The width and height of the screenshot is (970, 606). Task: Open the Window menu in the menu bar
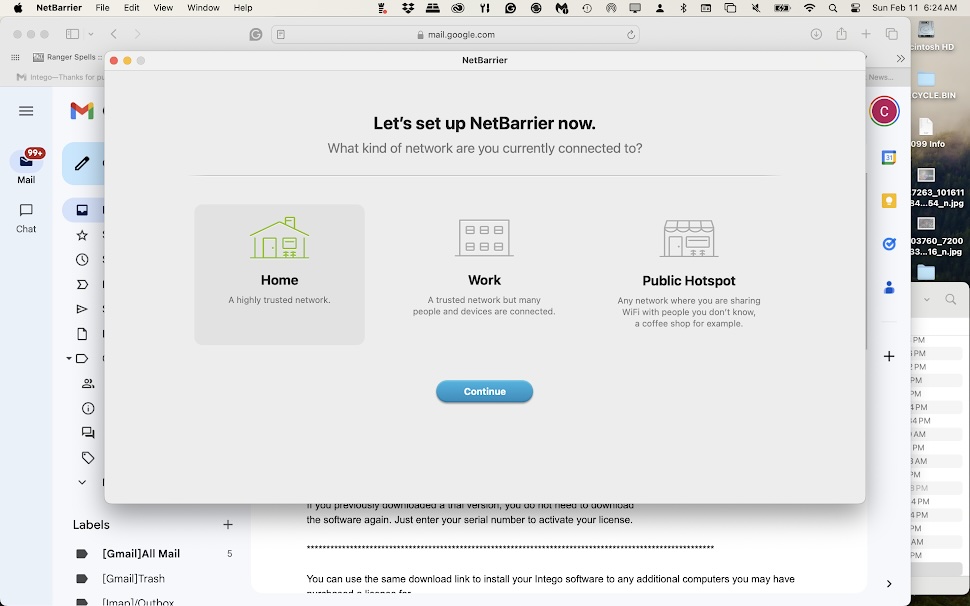tap(203, 7)
